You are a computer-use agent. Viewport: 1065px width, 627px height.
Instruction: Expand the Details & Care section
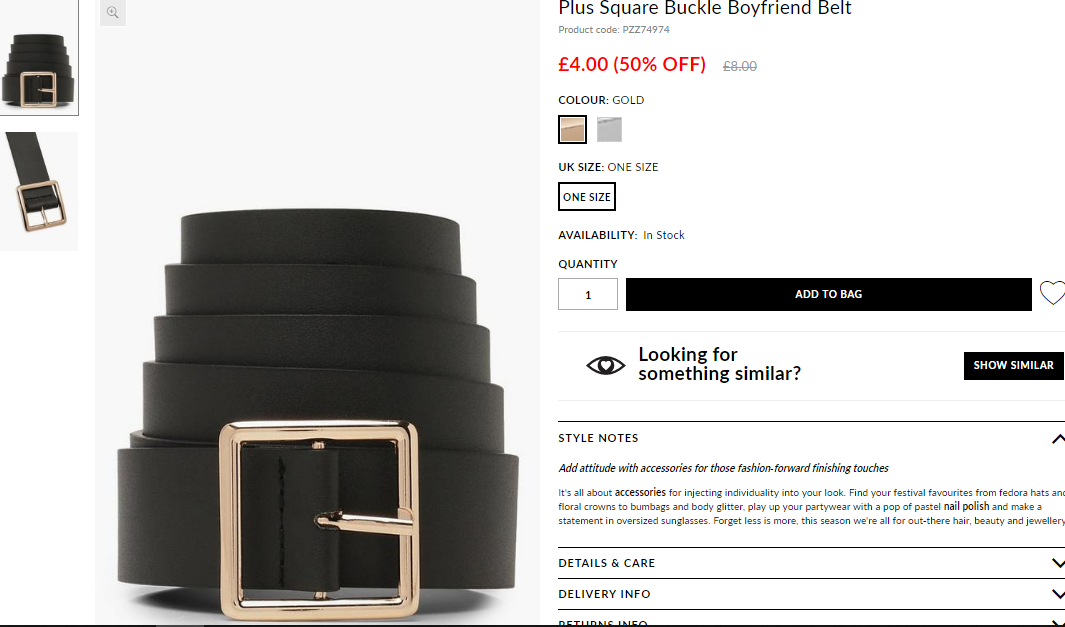[x=812, y=563]
